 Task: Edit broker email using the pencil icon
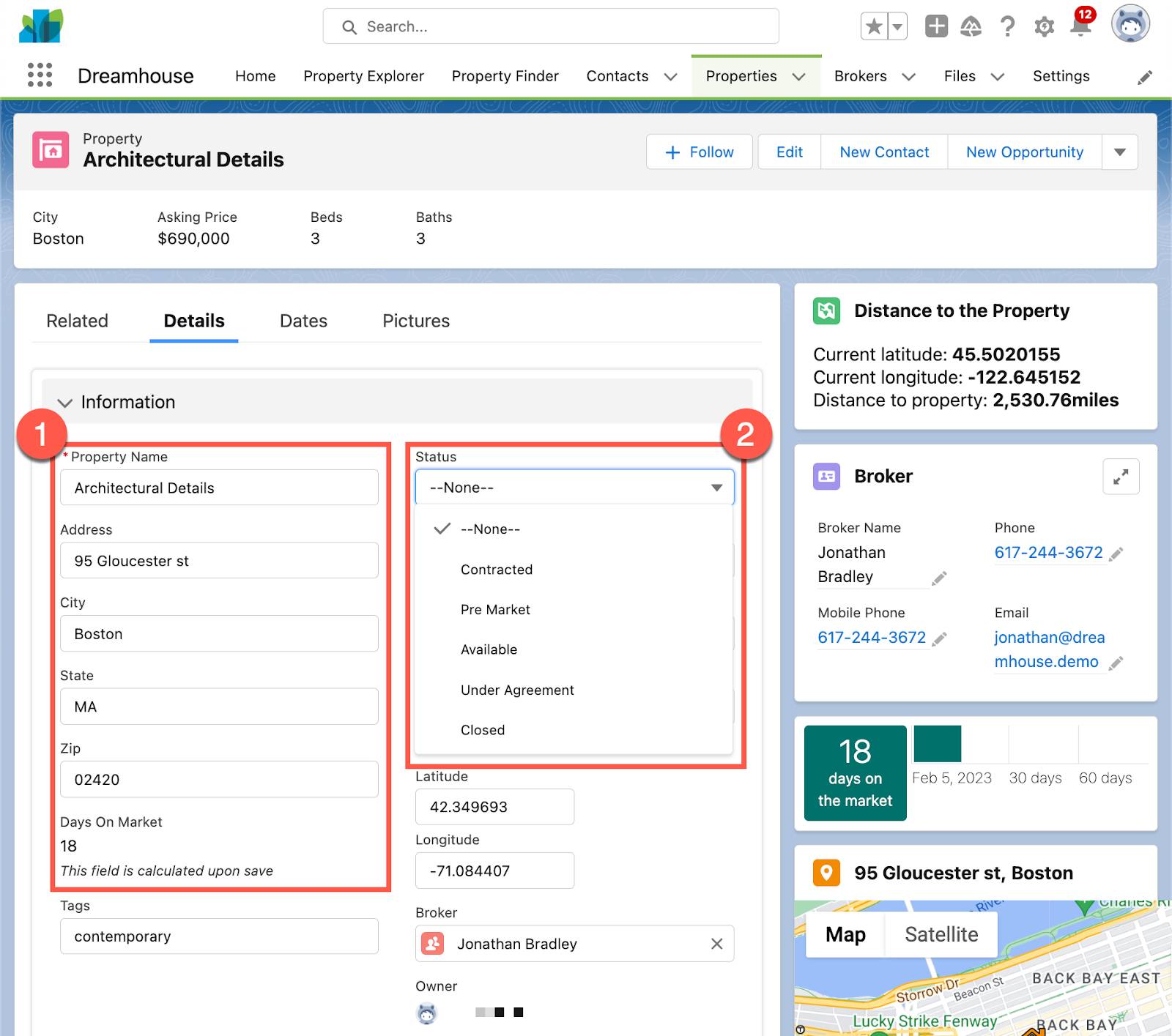[x=1116, y=662]
